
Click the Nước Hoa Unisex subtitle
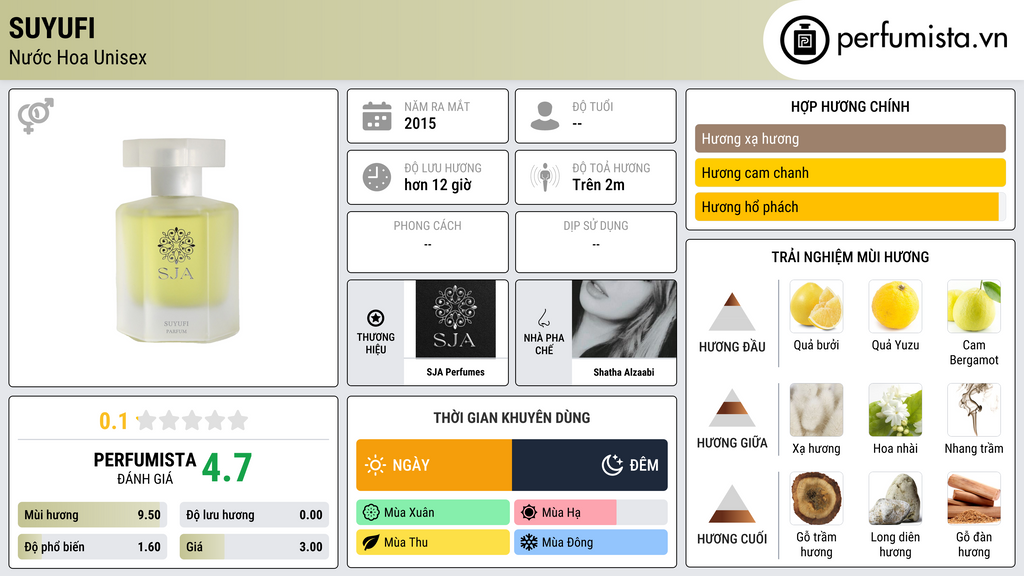[x=78, y=57]
